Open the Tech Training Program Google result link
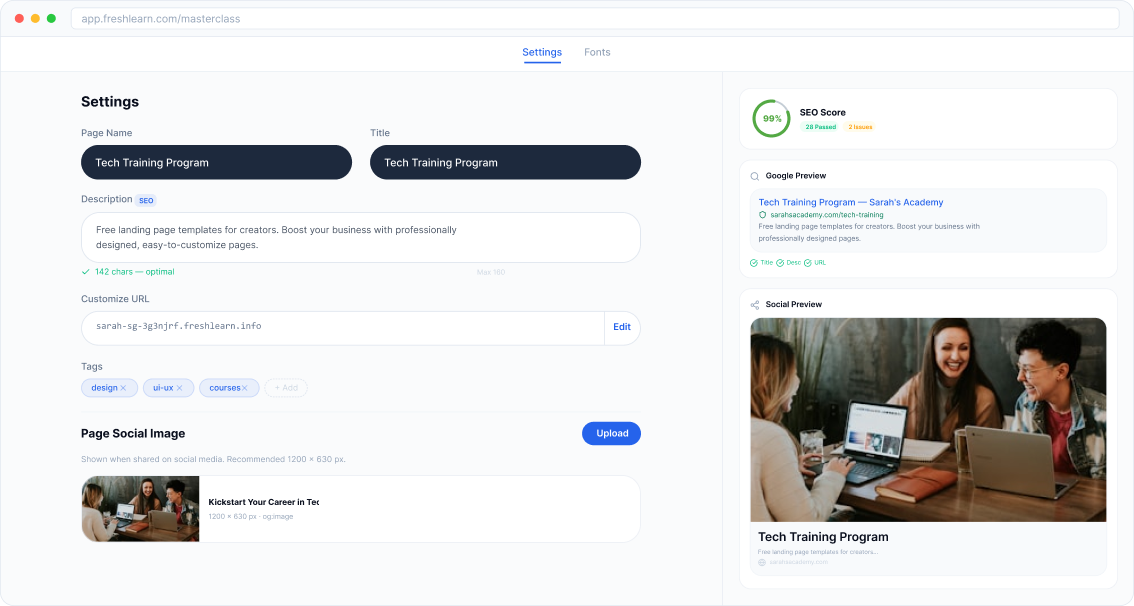 click(850, 202)
